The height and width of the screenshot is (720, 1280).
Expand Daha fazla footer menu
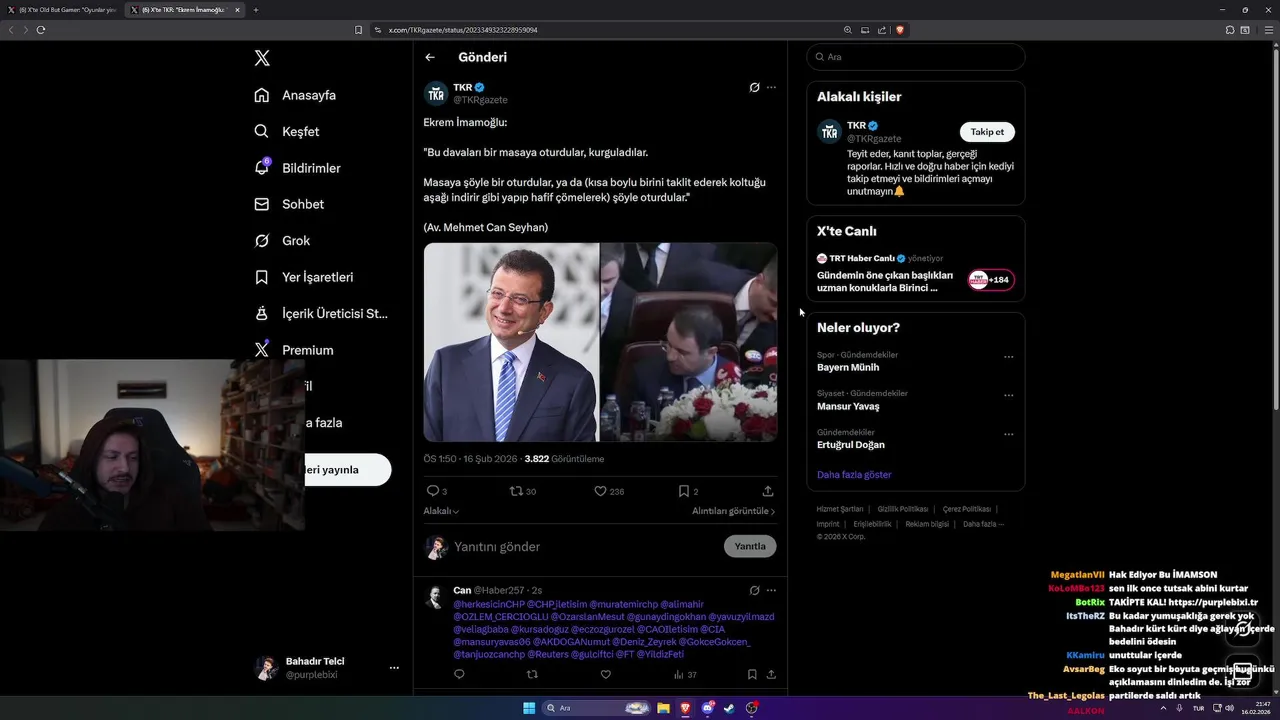point(983,524)
